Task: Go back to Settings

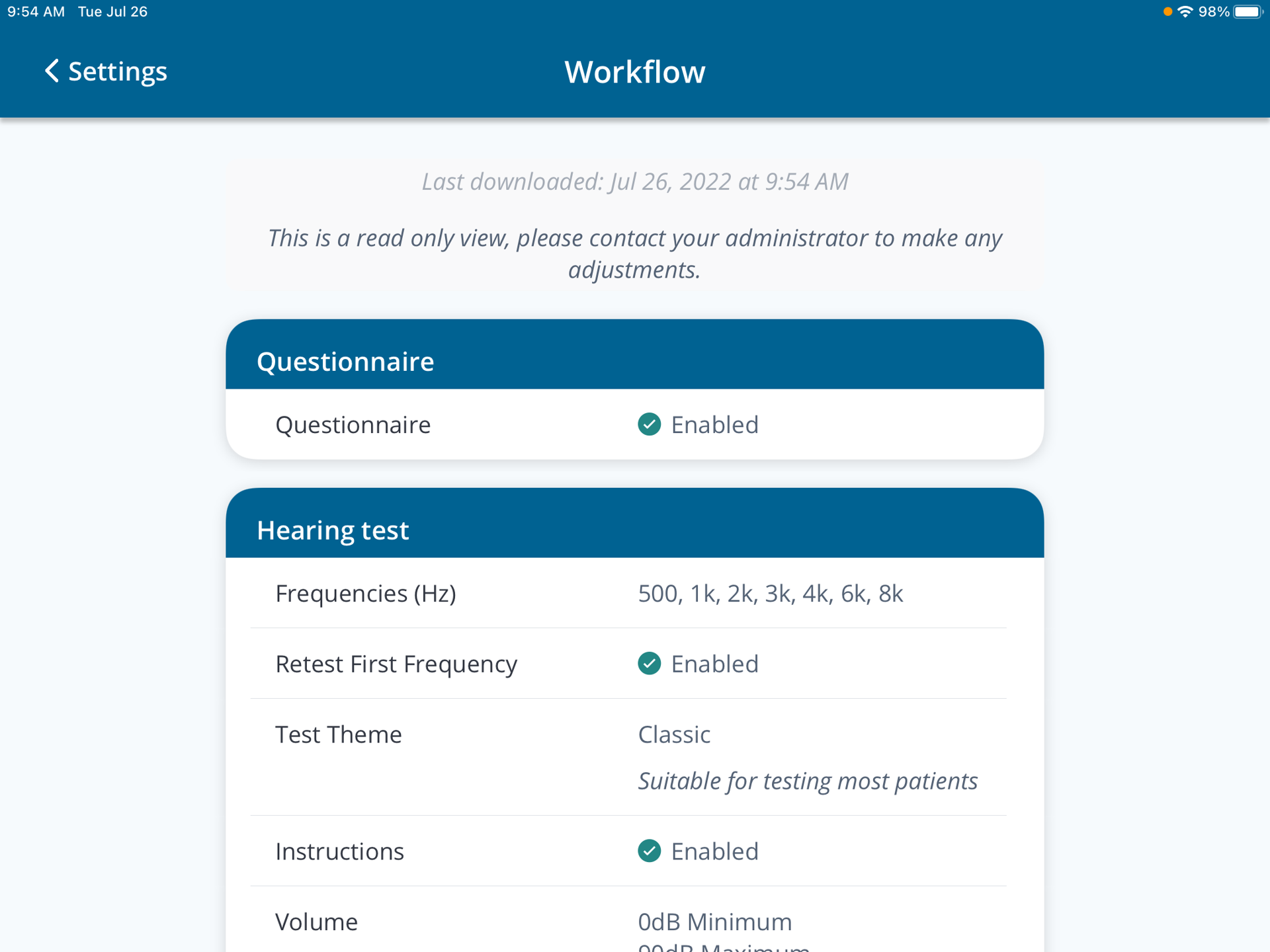Action: pos(106,71)
